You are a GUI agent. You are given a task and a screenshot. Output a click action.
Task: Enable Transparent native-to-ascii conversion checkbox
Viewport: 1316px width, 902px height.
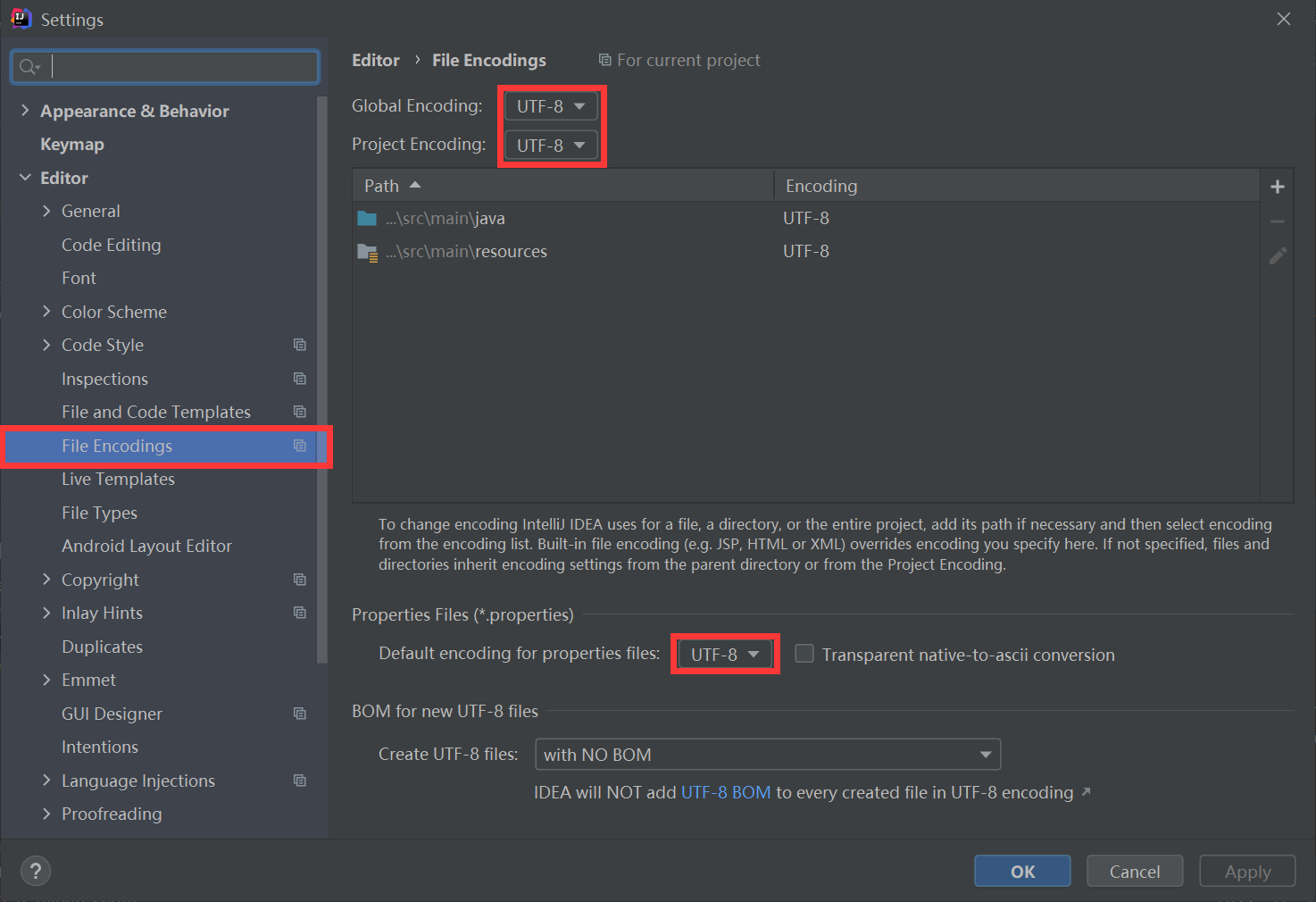804,654
